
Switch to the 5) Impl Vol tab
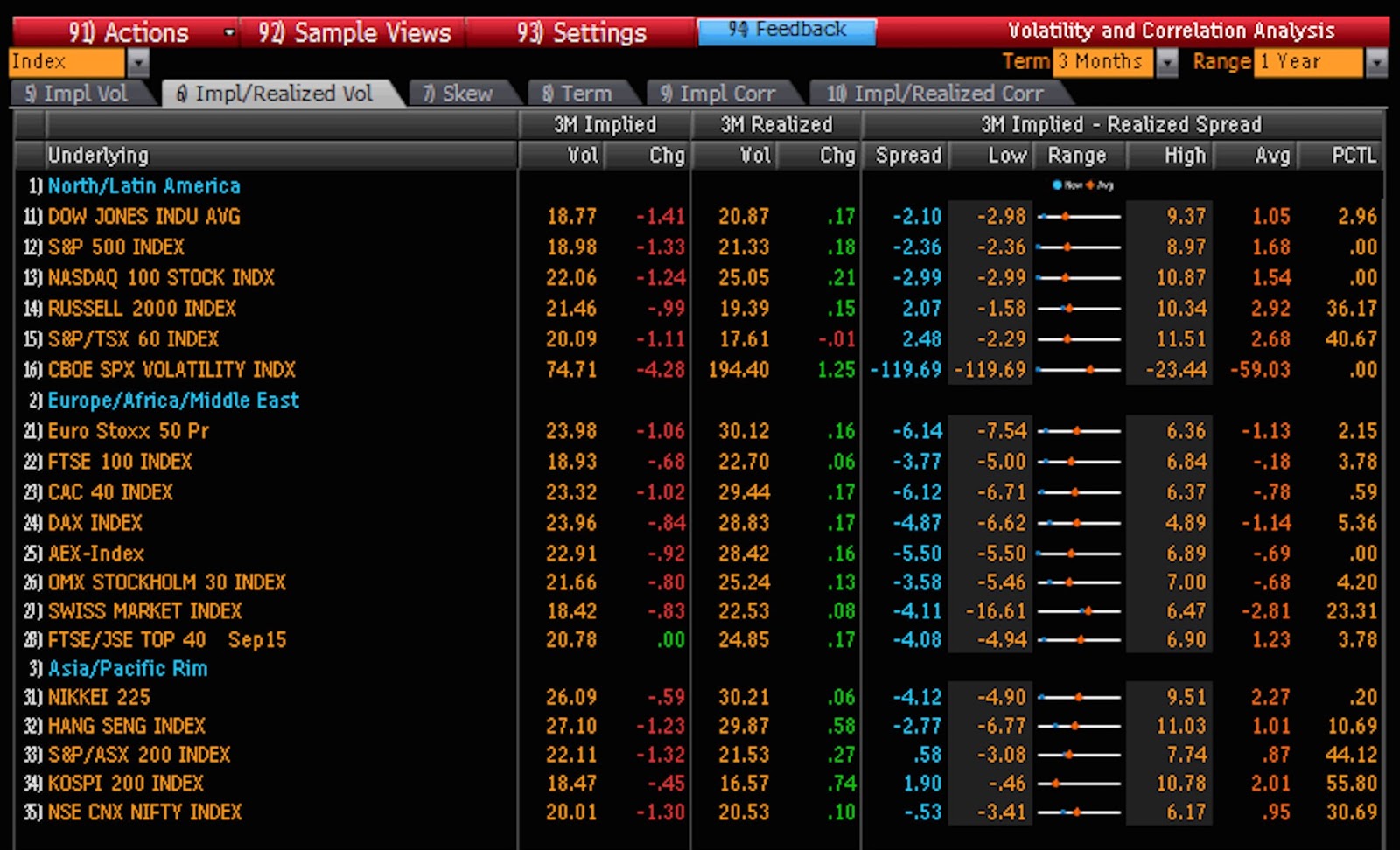[79, 94]
